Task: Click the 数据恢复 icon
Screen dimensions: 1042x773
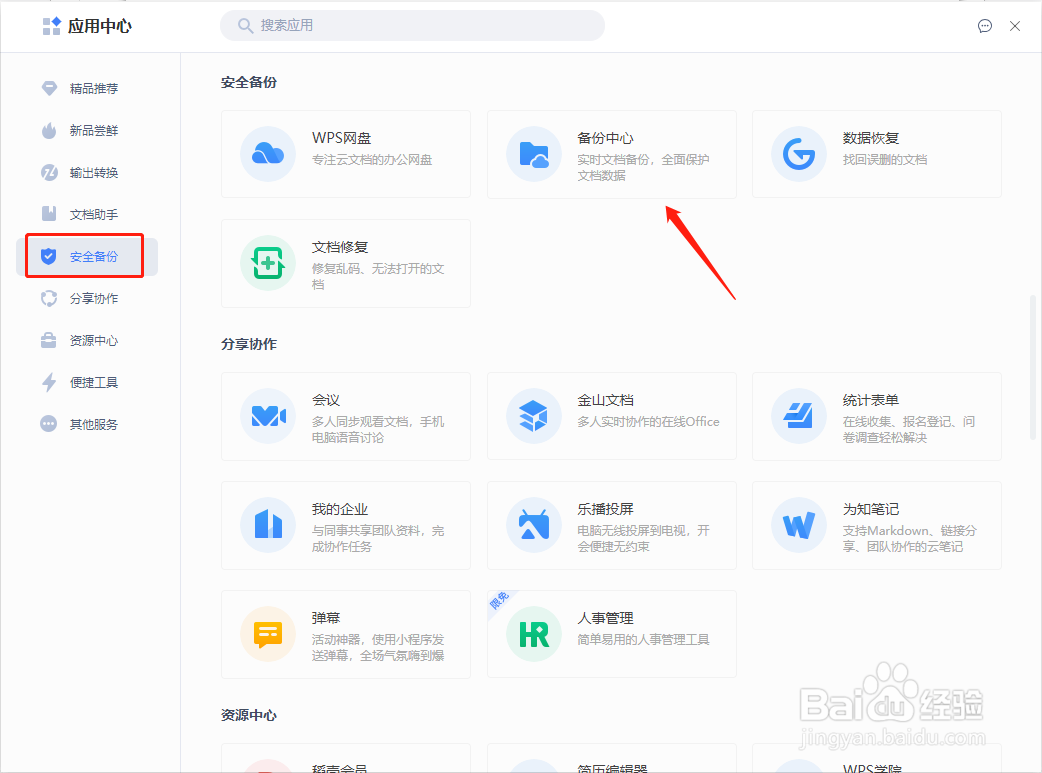Action: (799, 154)
